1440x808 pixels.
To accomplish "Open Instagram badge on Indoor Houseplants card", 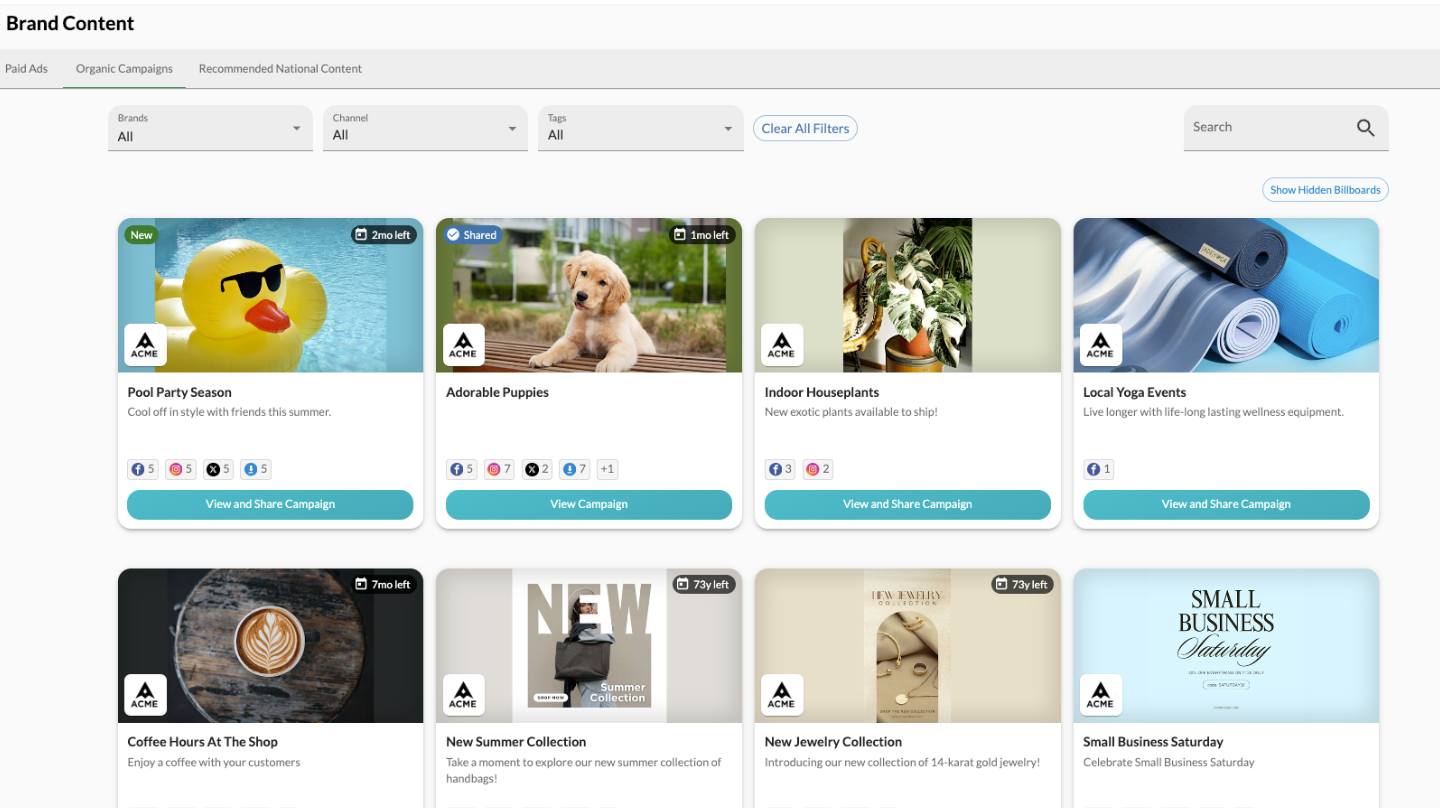I will [818, 469].
